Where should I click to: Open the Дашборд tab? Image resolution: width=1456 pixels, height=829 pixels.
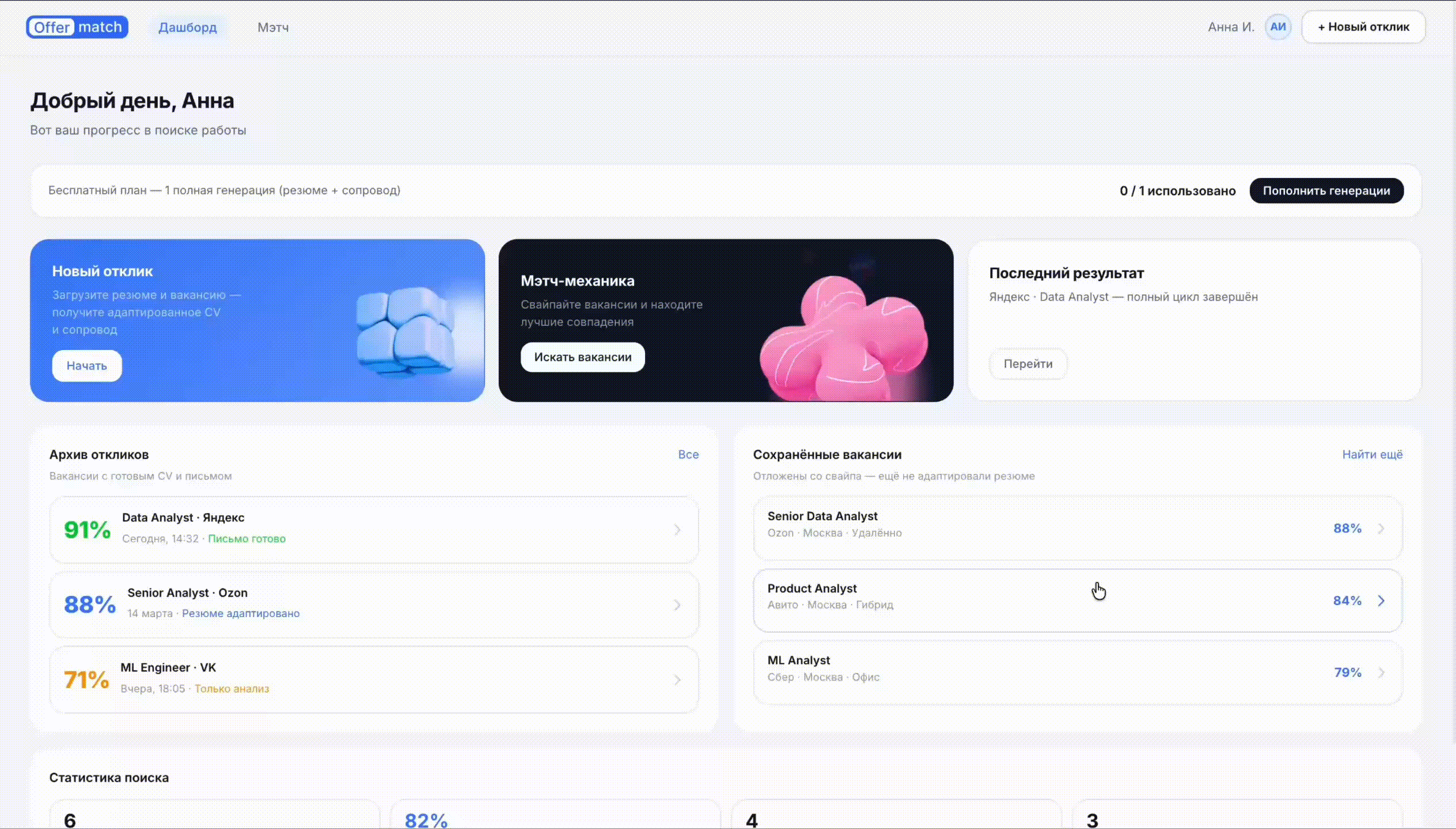pos(188,27)
